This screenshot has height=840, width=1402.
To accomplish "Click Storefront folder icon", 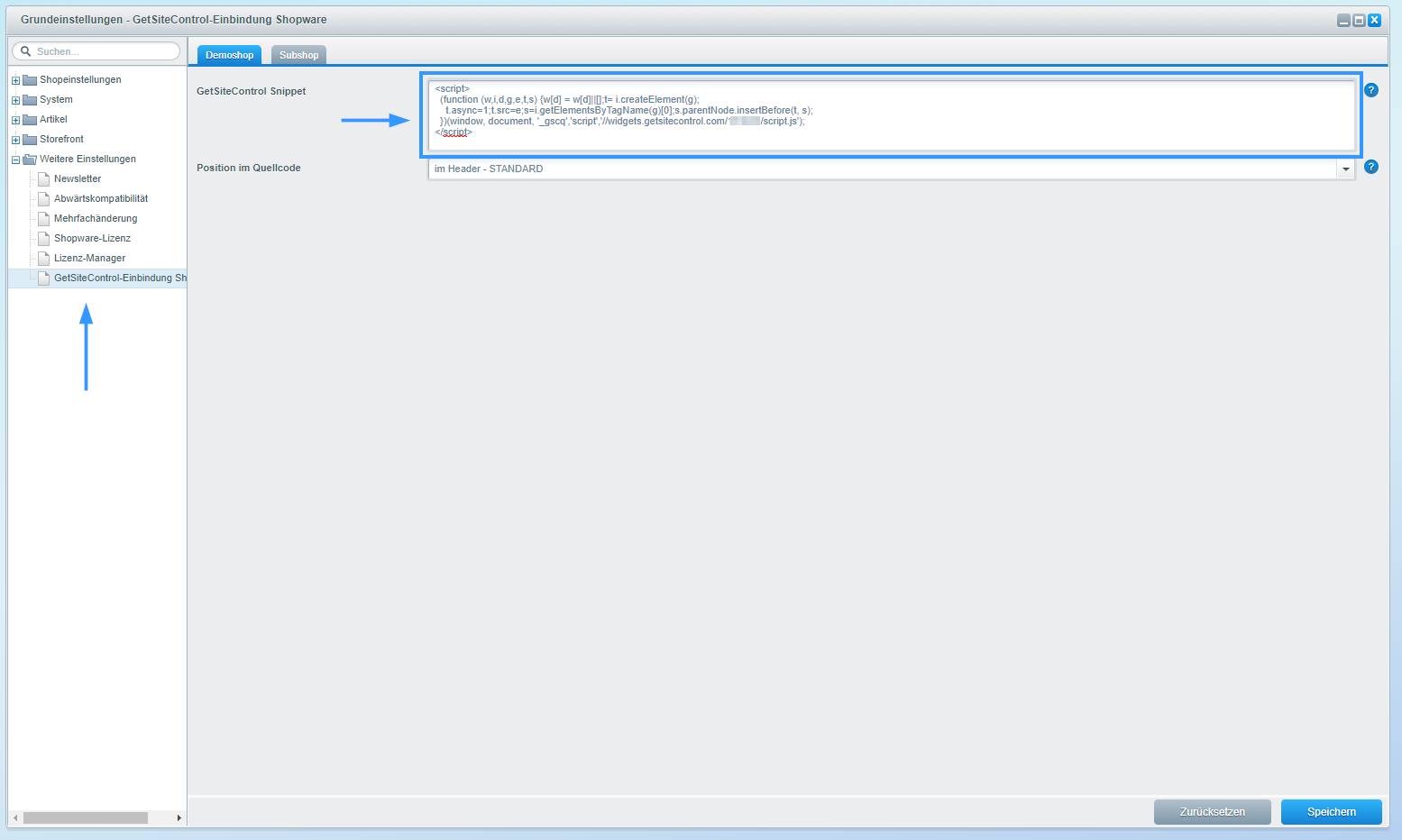I will [30, 139].
